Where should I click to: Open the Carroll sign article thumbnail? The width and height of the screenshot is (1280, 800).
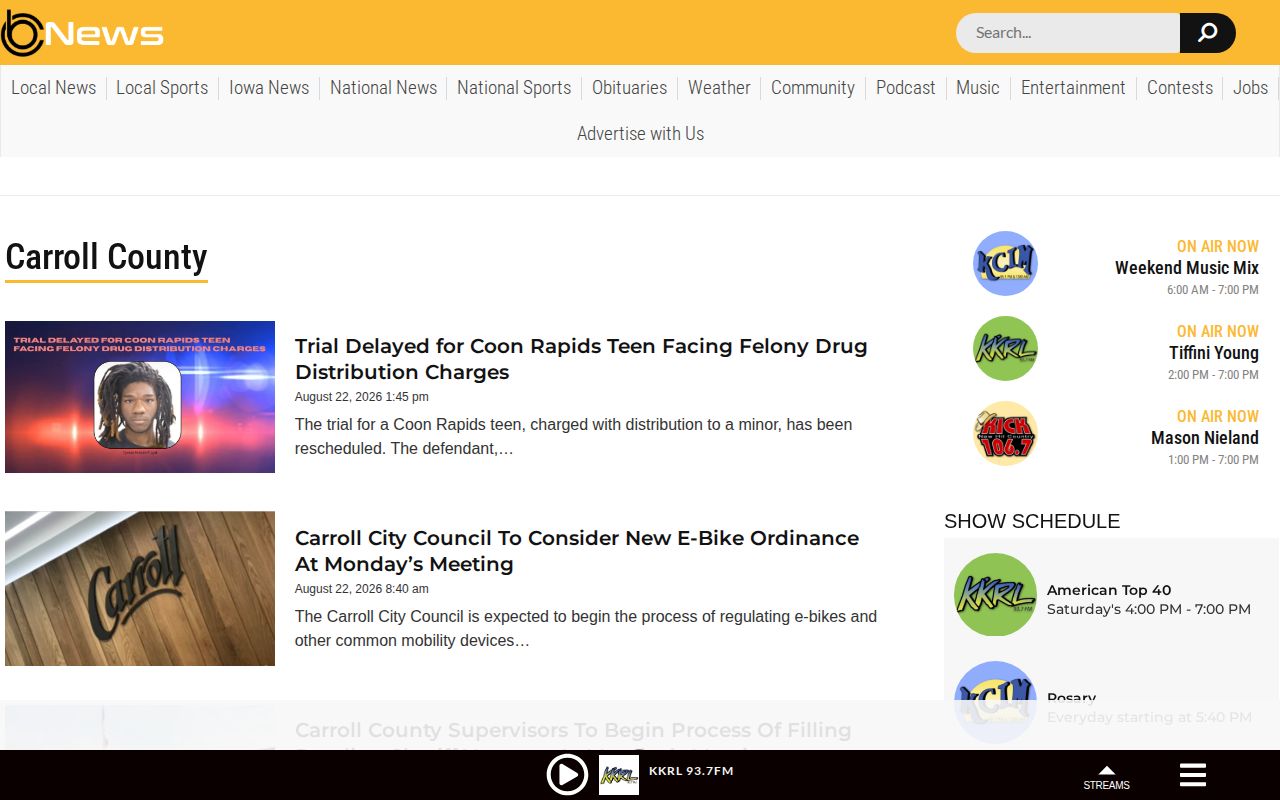click(x=140, y=589)
